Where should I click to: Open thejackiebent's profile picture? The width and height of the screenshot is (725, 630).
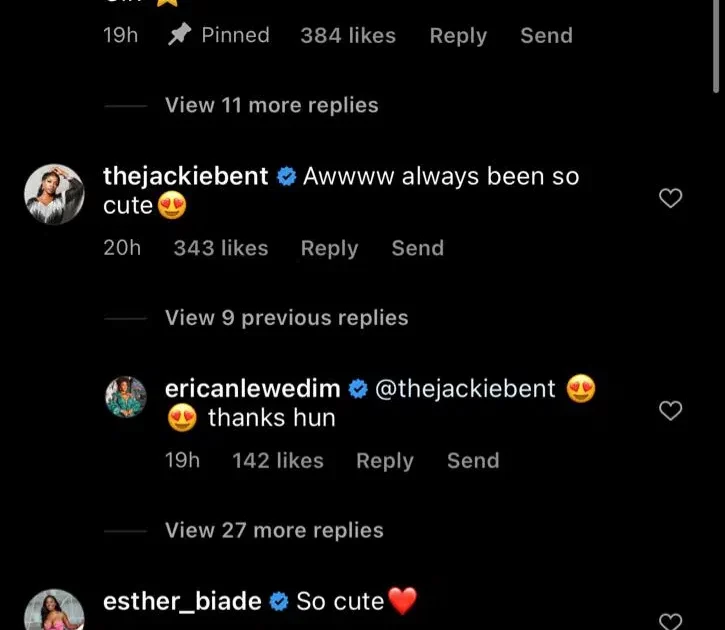(55, 194)
